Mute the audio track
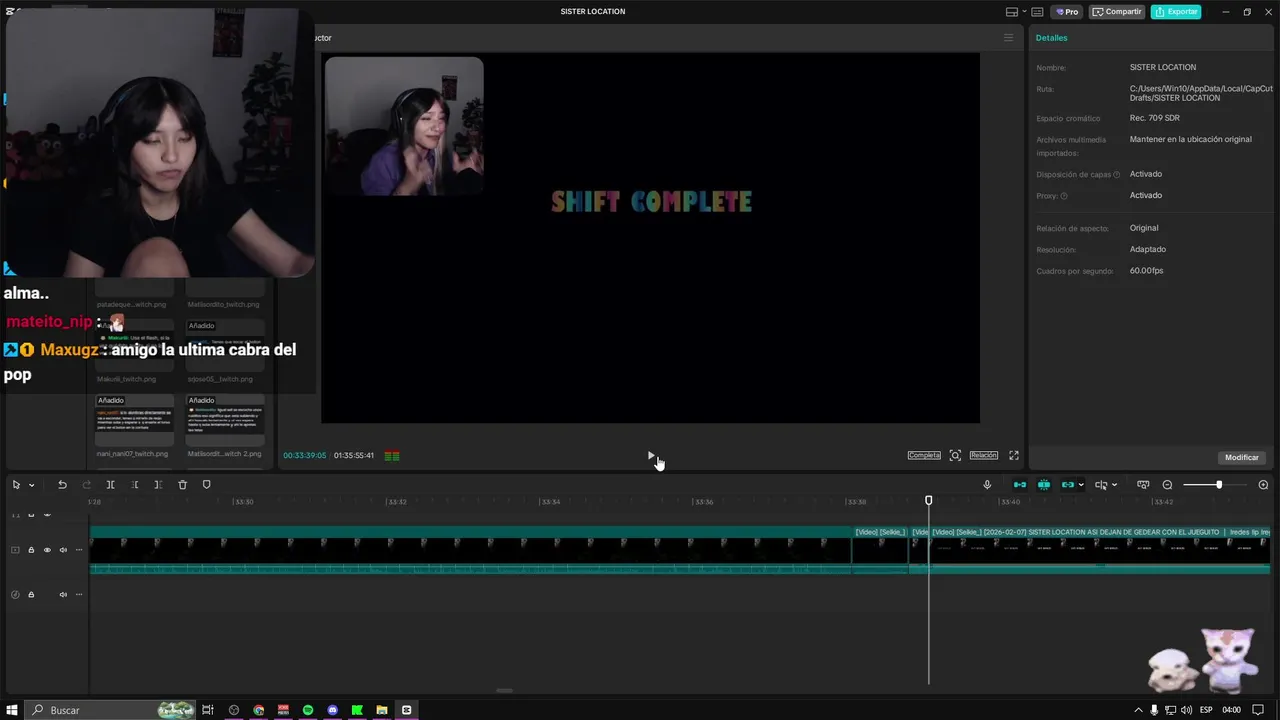The width and height of the screenshot is (1280, 720). 63,595
